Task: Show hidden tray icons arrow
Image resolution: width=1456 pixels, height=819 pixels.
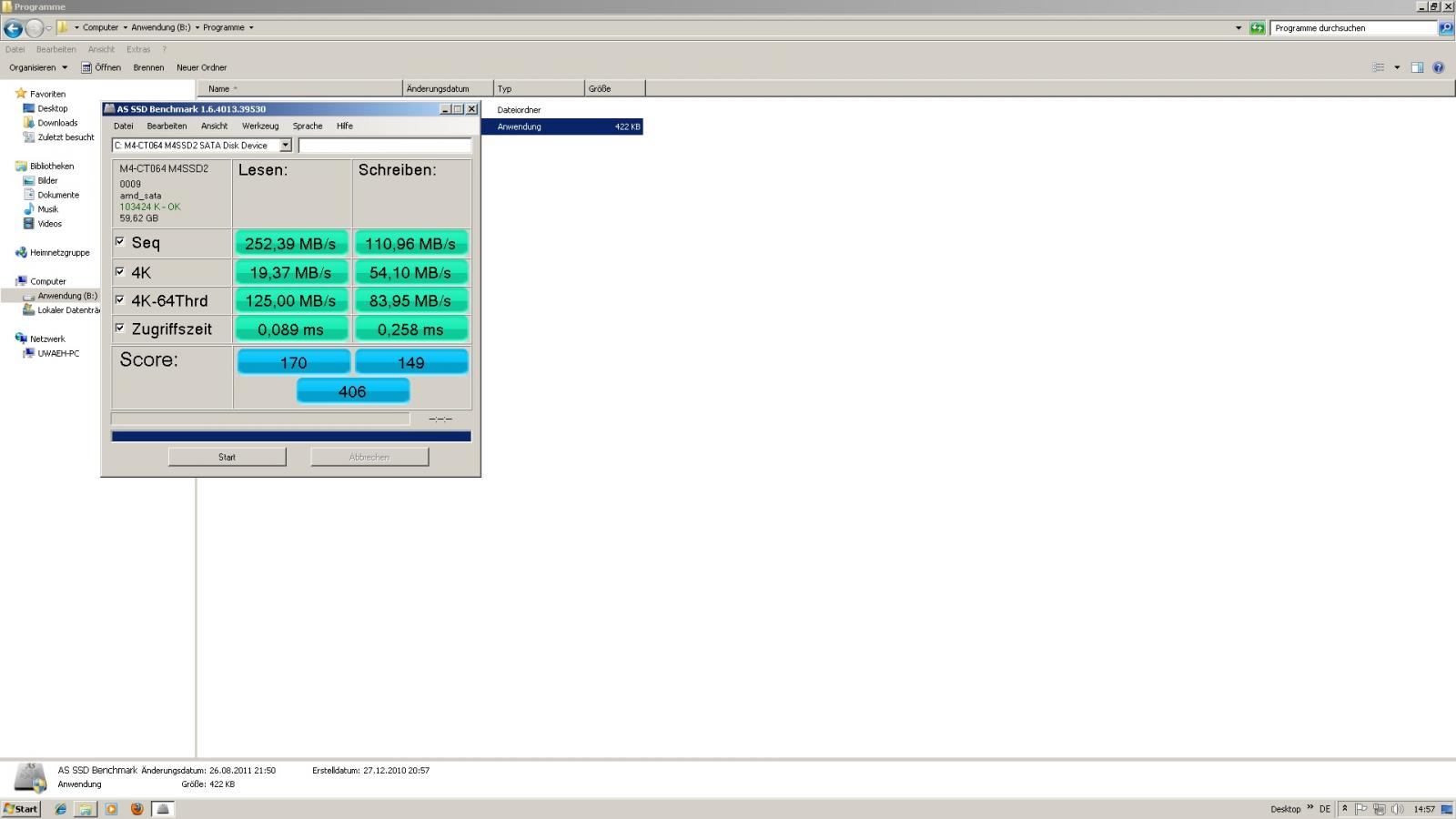Action: [x=1344, y=809]
